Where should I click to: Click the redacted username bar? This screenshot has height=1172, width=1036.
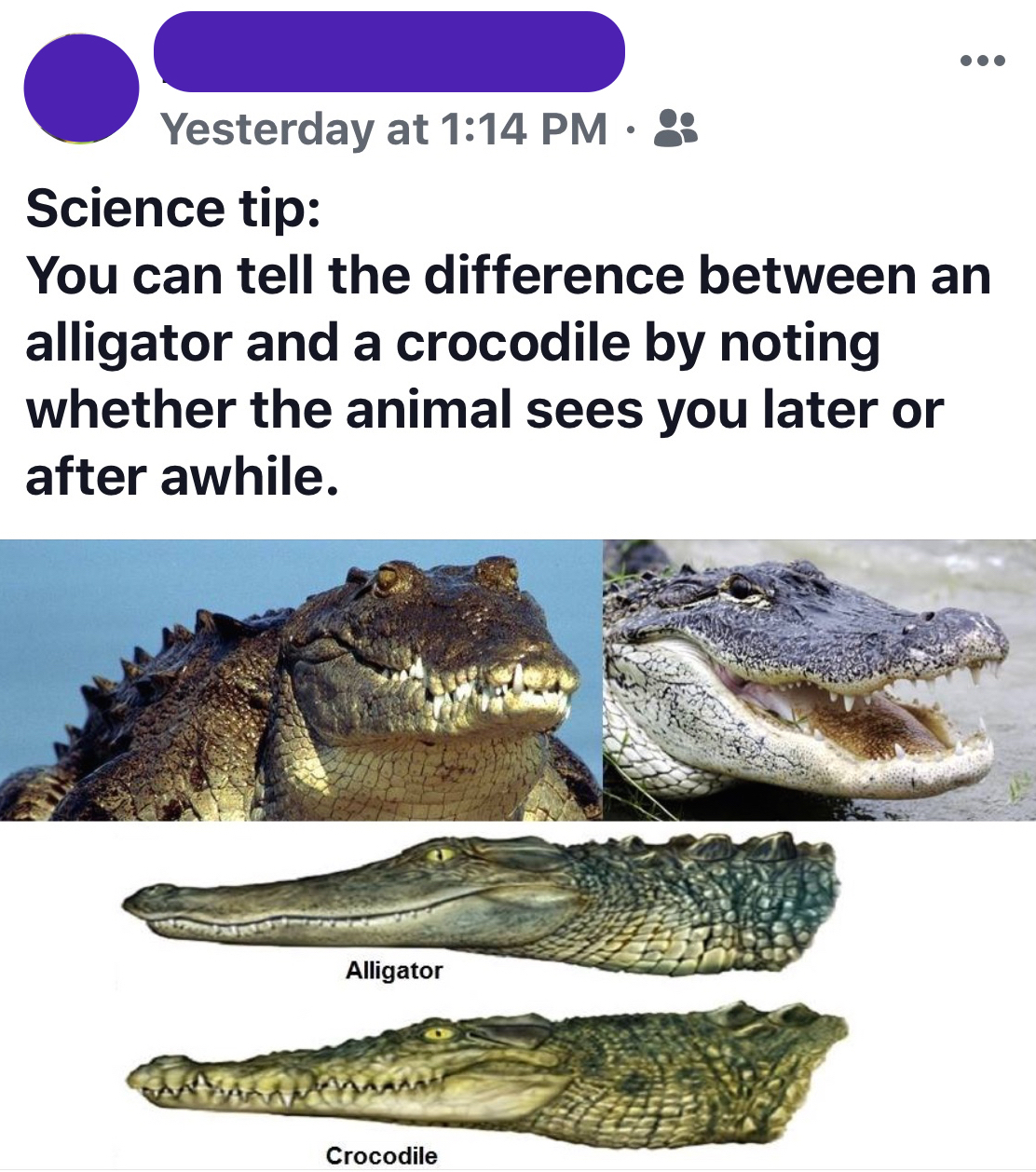pyautogui.click(x=391, y=52)
